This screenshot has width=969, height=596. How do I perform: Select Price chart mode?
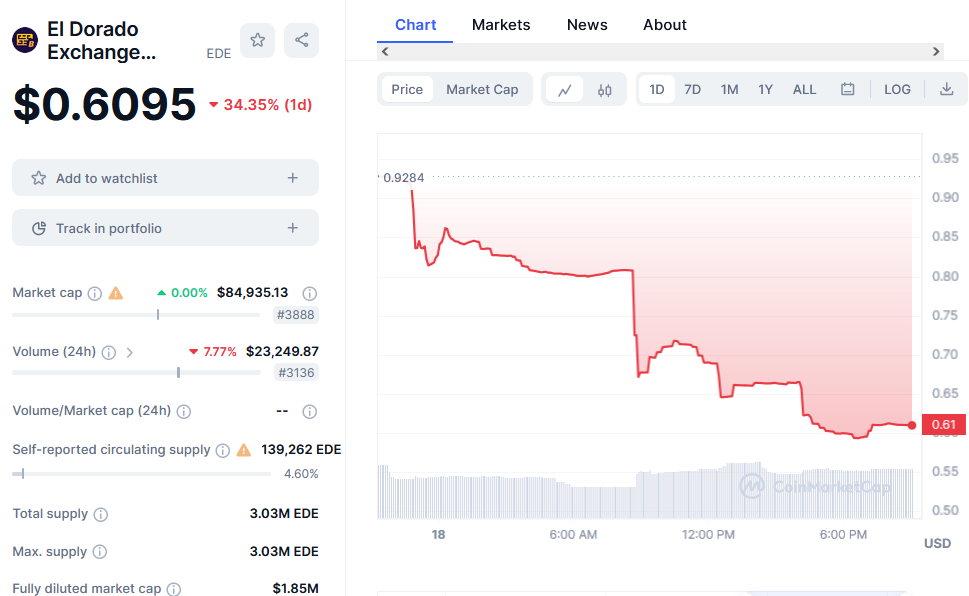(407, 90)
